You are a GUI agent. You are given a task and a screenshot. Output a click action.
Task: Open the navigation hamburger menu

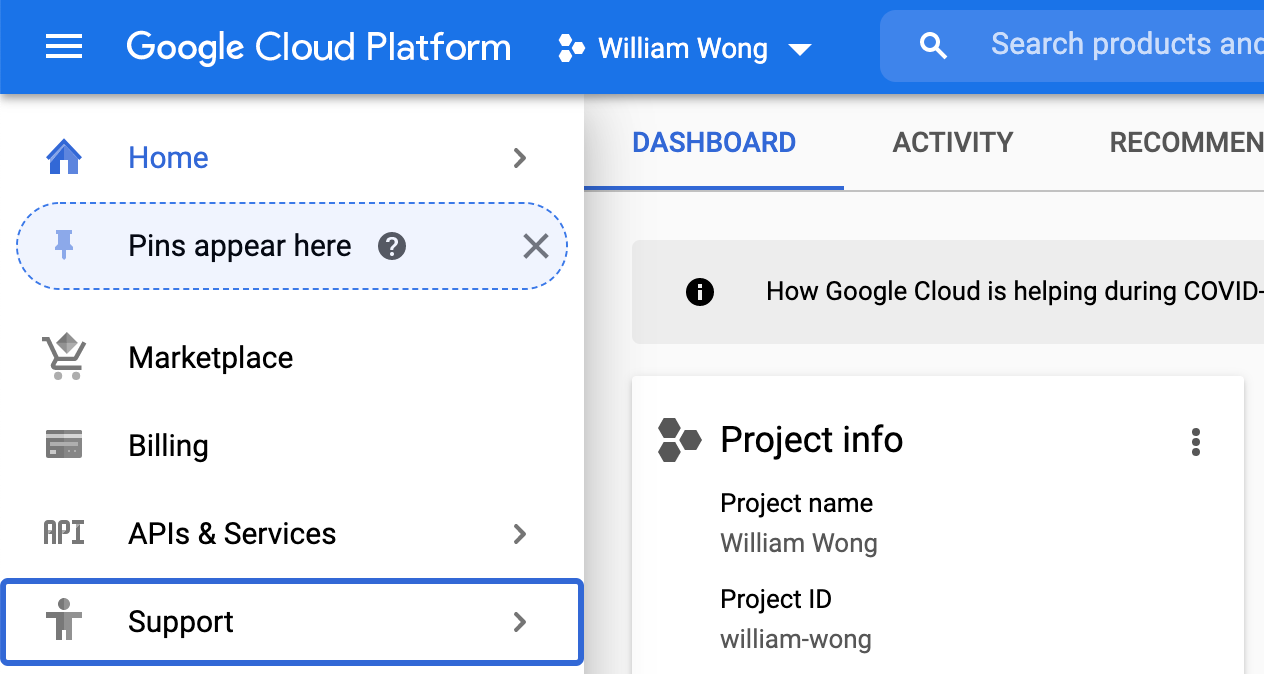64,46
